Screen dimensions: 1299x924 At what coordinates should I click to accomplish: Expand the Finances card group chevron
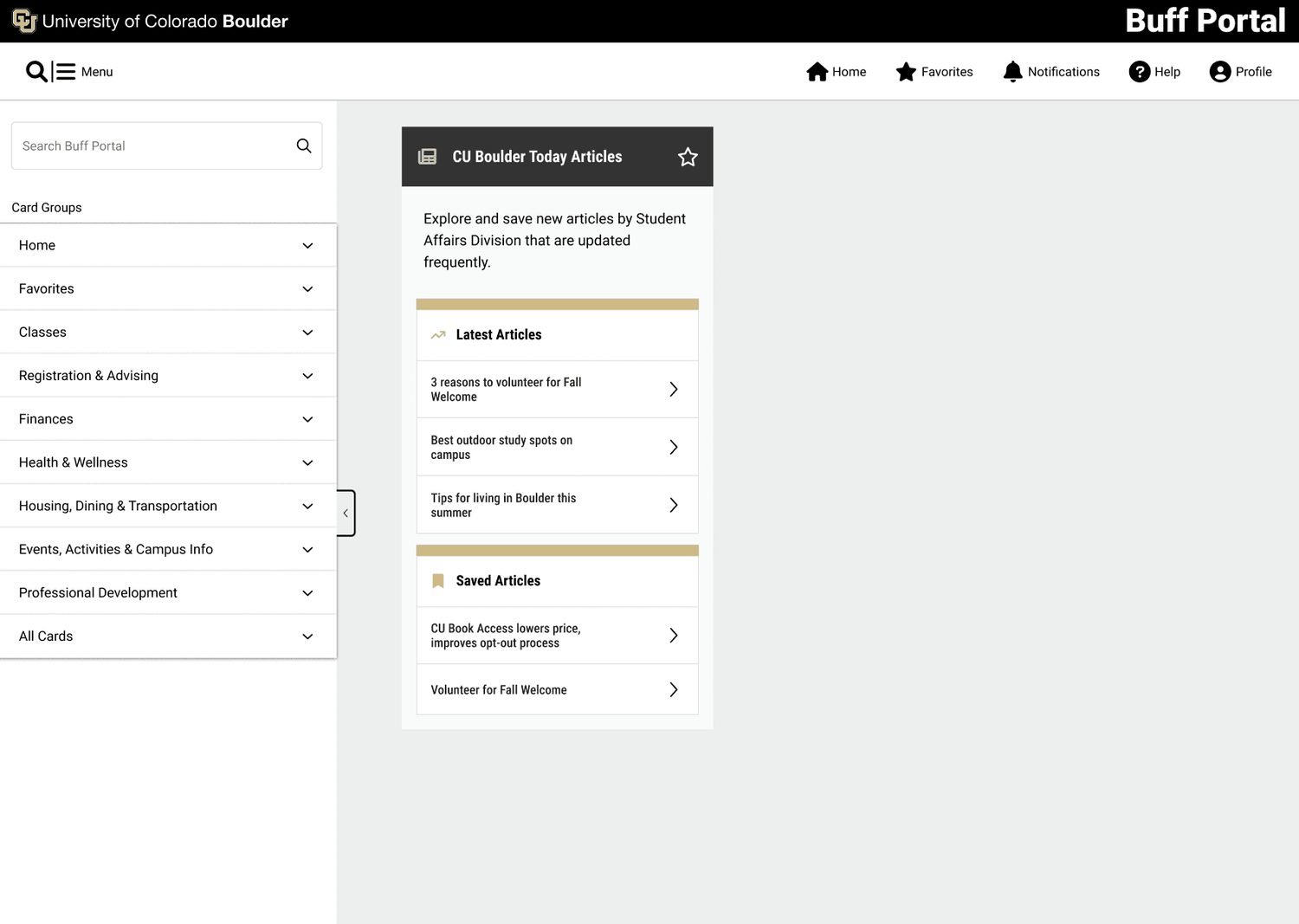(x=307, y=419)
